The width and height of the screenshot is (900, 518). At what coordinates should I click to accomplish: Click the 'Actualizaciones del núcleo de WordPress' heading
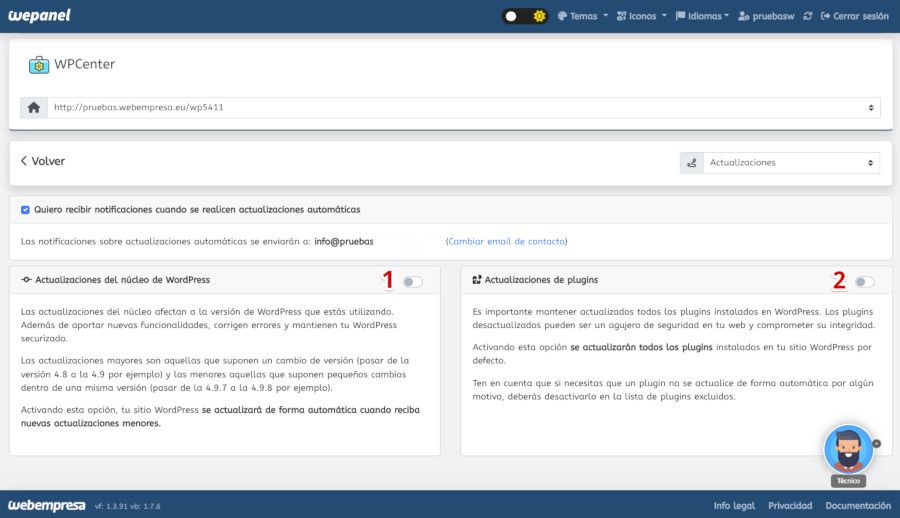coord(123,280)
